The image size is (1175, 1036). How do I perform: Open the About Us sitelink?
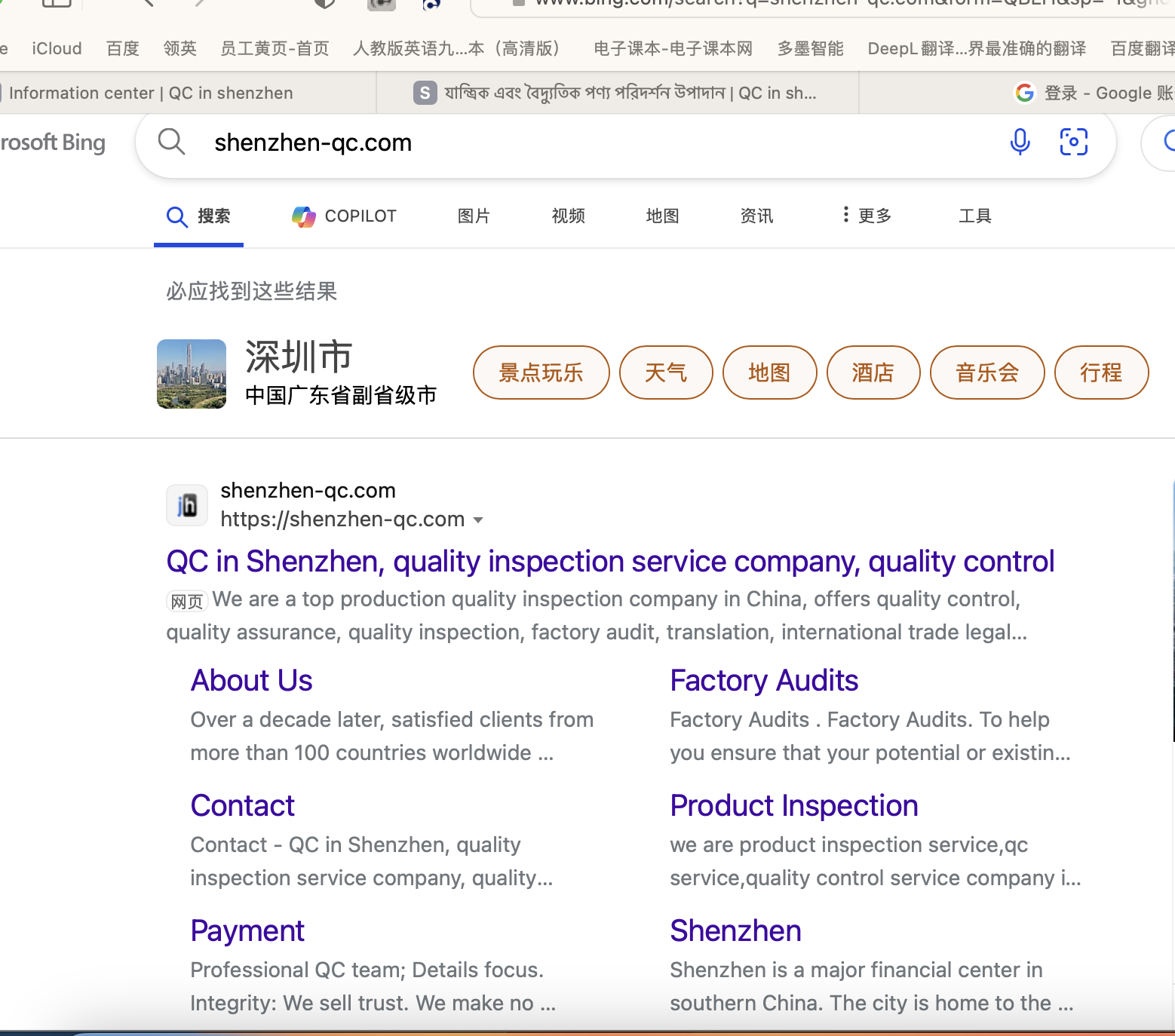(x=251, y=681)
